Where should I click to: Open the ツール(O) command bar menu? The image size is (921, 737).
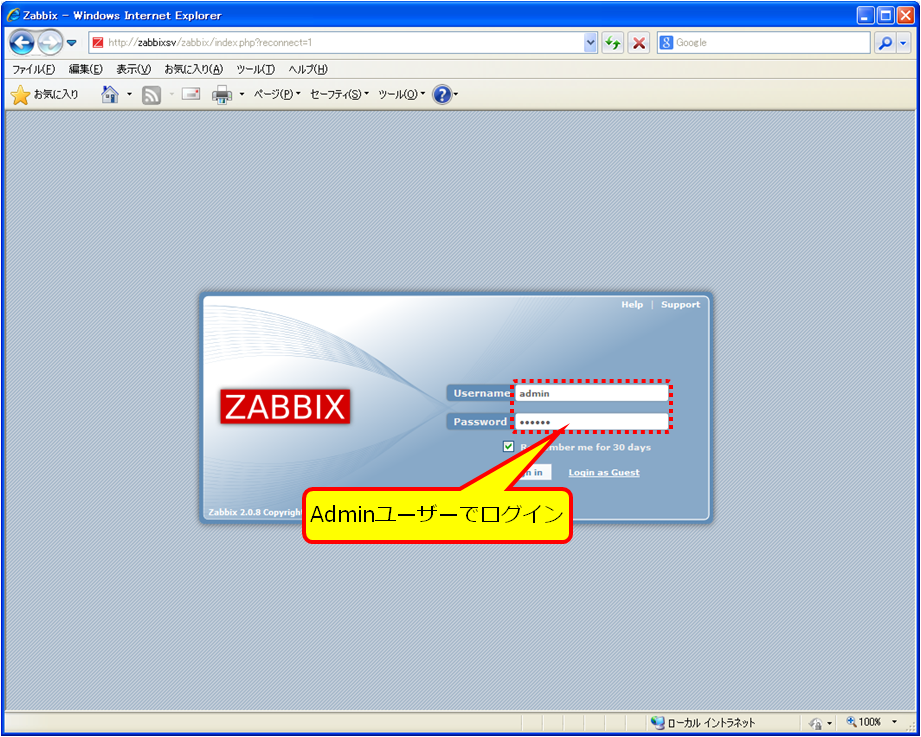[x=401, y=95]
